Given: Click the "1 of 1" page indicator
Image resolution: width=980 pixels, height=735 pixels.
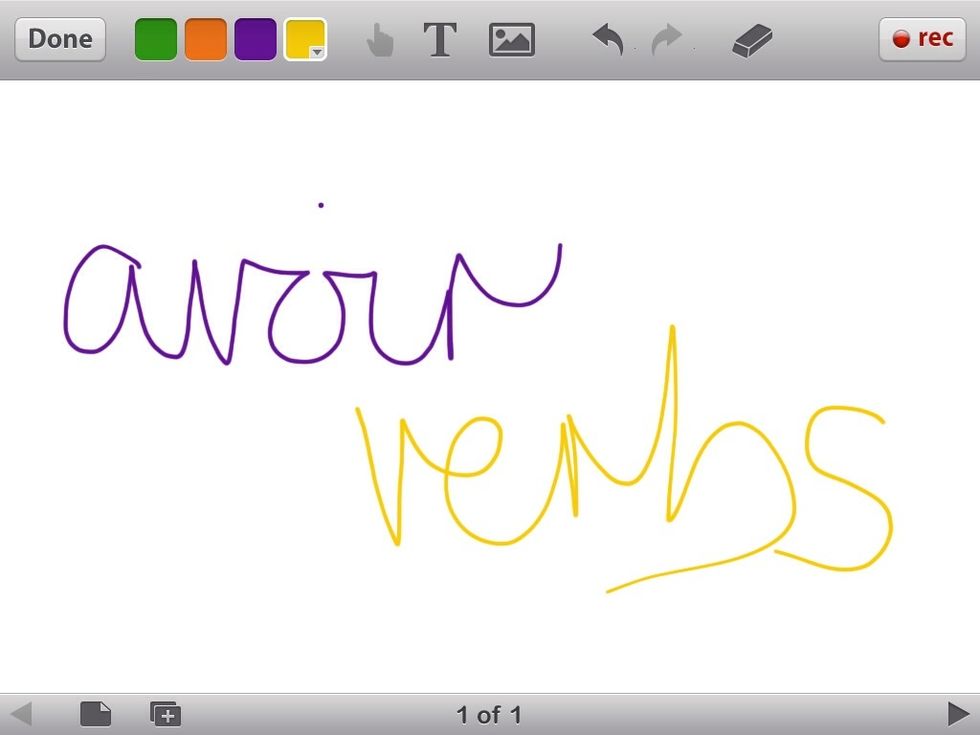Looking at the screenshot, I should 489,714.
